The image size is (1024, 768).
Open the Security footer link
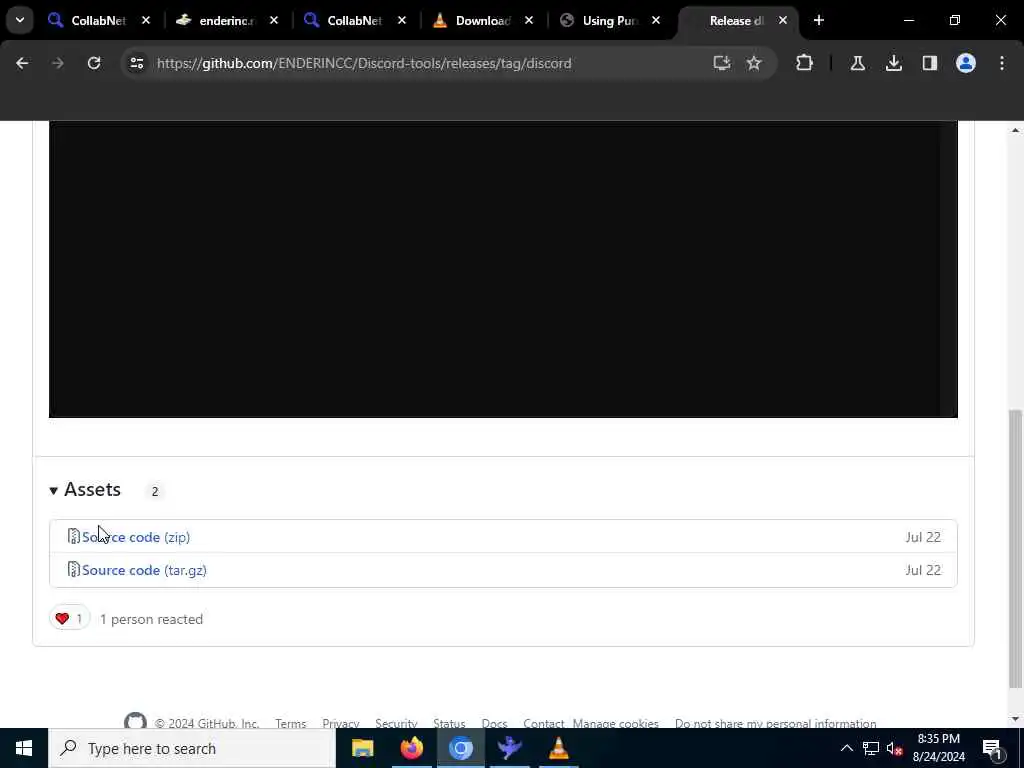pos(396,723)
